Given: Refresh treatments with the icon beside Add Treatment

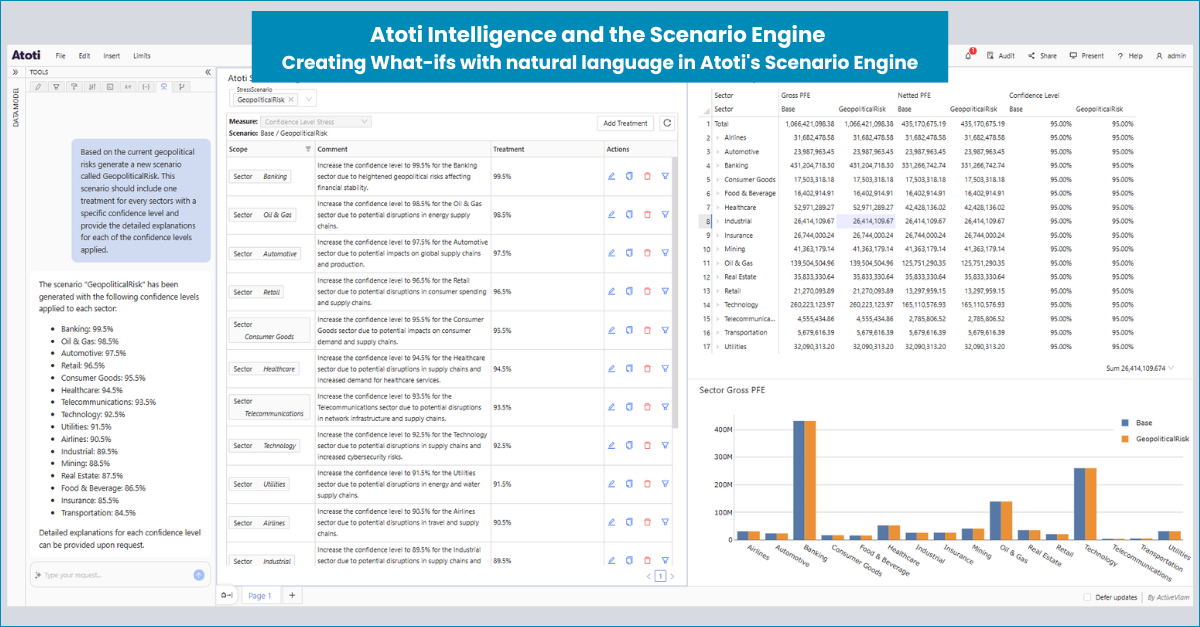Looking at the screenshot, I should tap(667, 122).
